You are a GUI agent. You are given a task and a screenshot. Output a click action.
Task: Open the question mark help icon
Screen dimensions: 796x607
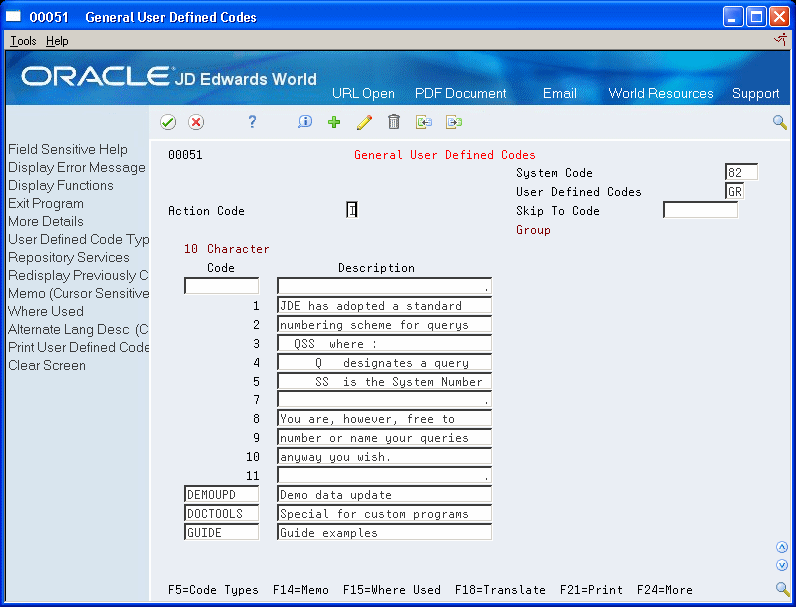[252, 122]
